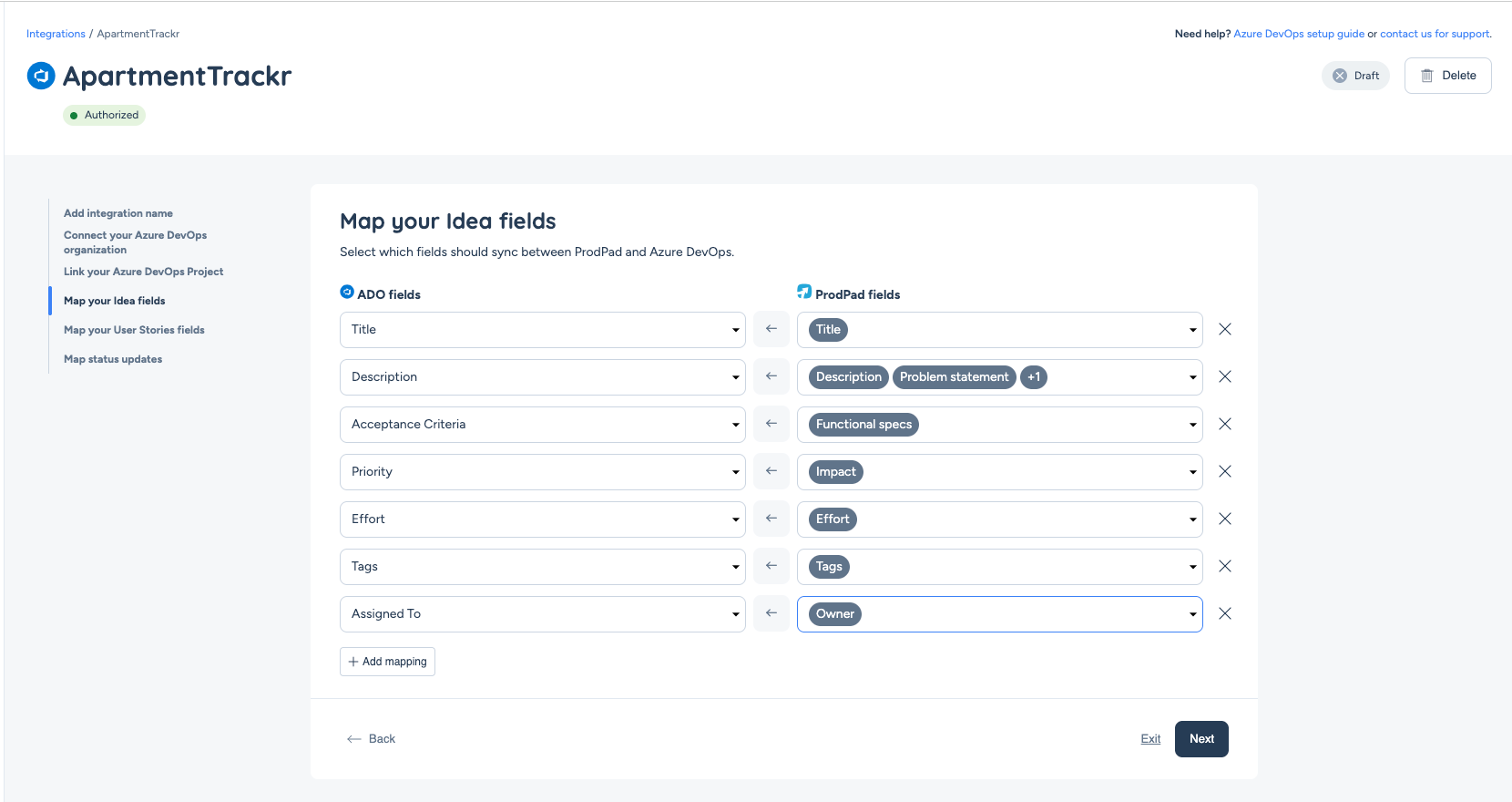Viewport: 1512px width, 802px height.
Task: Go to Map your User Stories fields step
Action: tap(134, 330)
